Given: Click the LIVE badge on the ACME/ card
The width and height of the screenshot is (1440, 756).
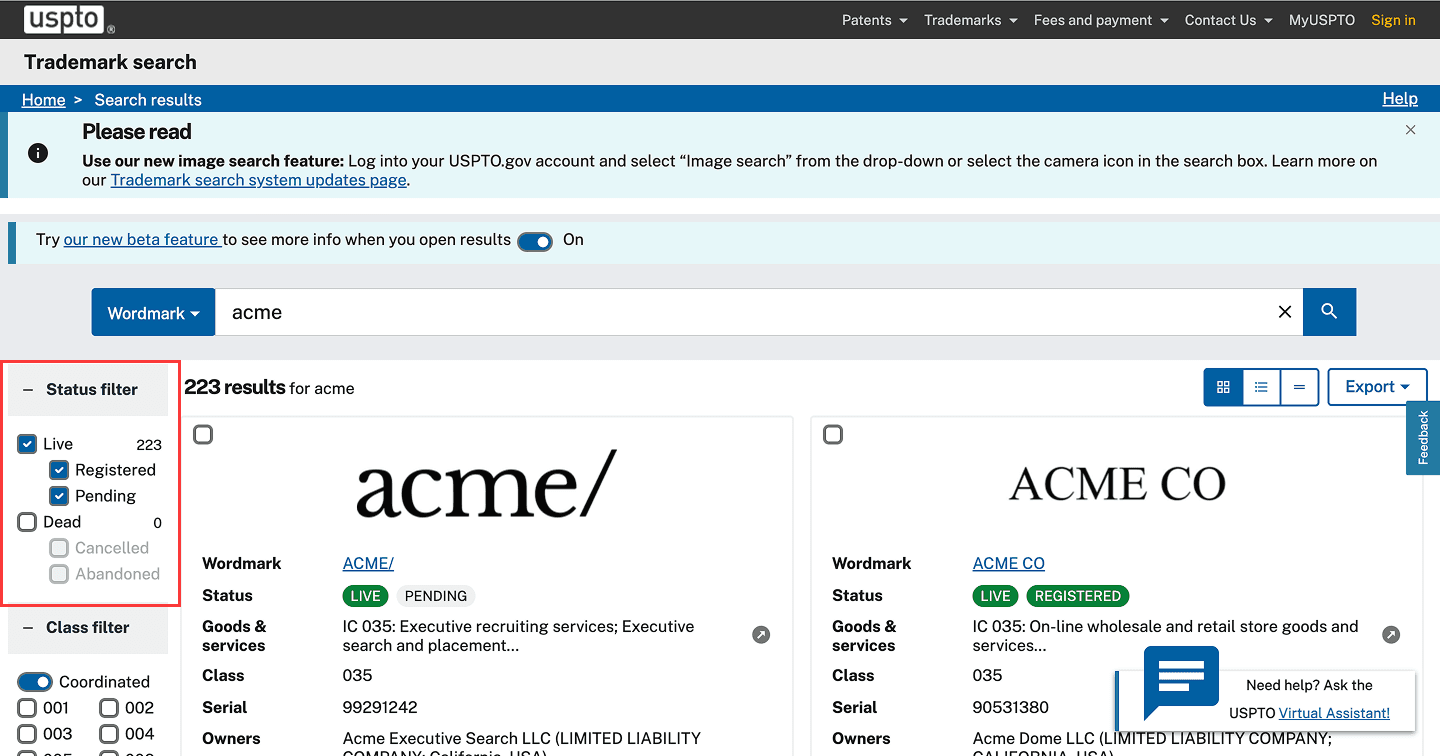Looking at the screenshot, I should point(365,596).
